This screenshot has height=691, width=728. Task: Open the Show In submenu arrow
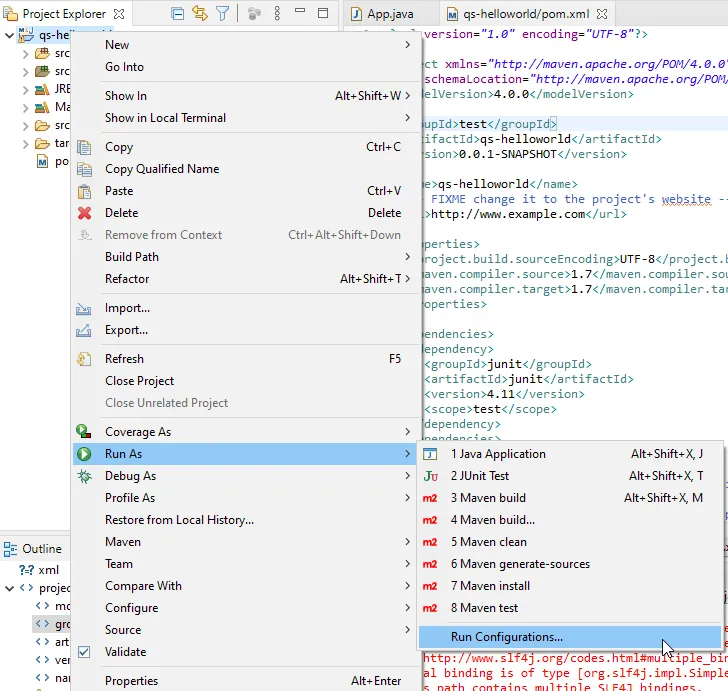coord(407,96)
